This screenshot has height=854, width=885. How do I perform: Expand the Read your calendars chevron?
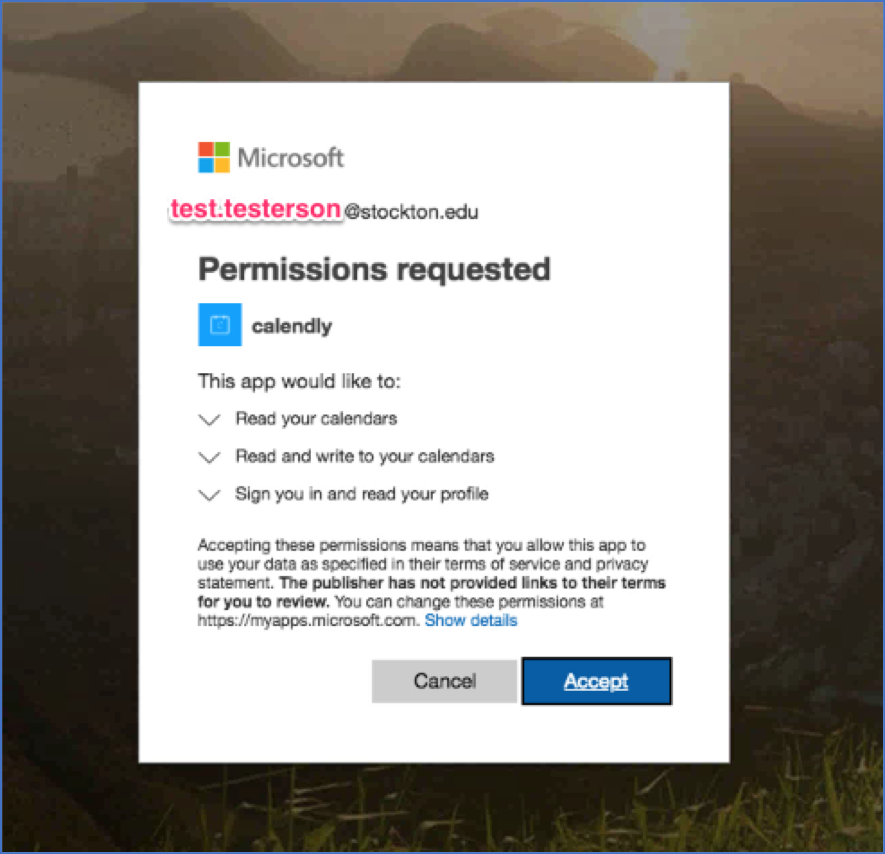209,420
